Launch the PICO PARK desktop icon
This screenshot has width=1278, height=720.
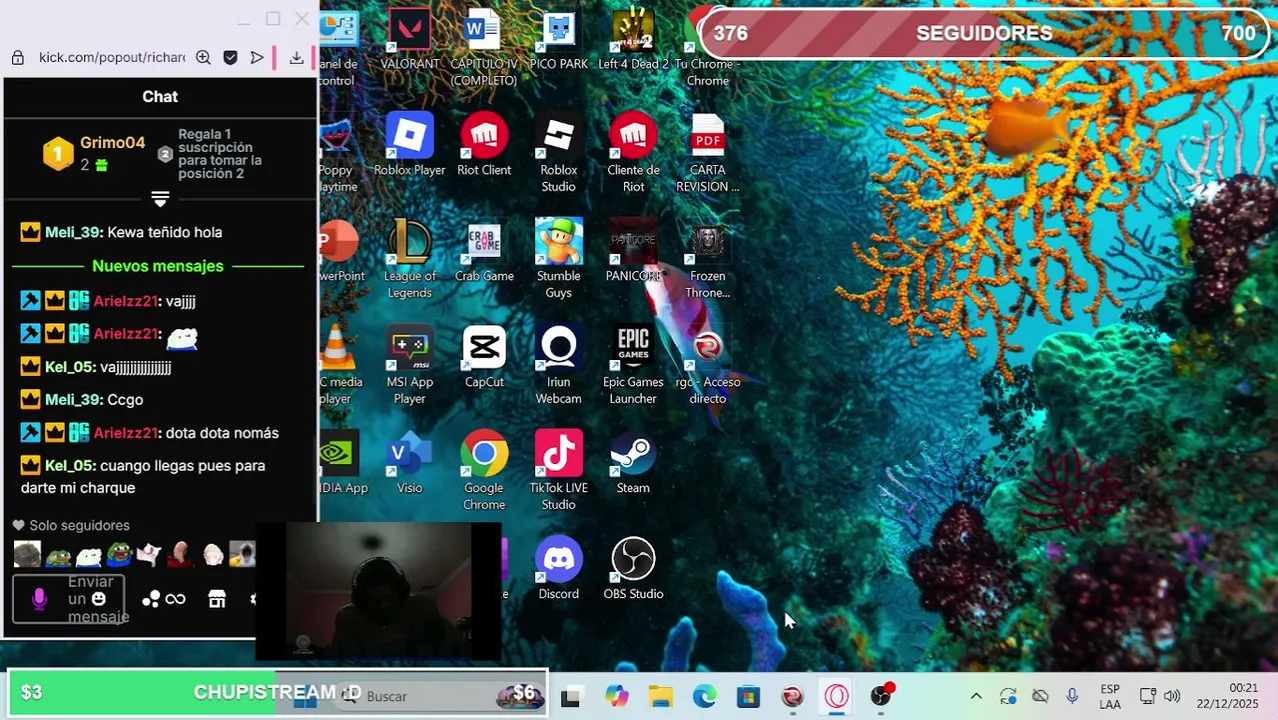(558, 40)
